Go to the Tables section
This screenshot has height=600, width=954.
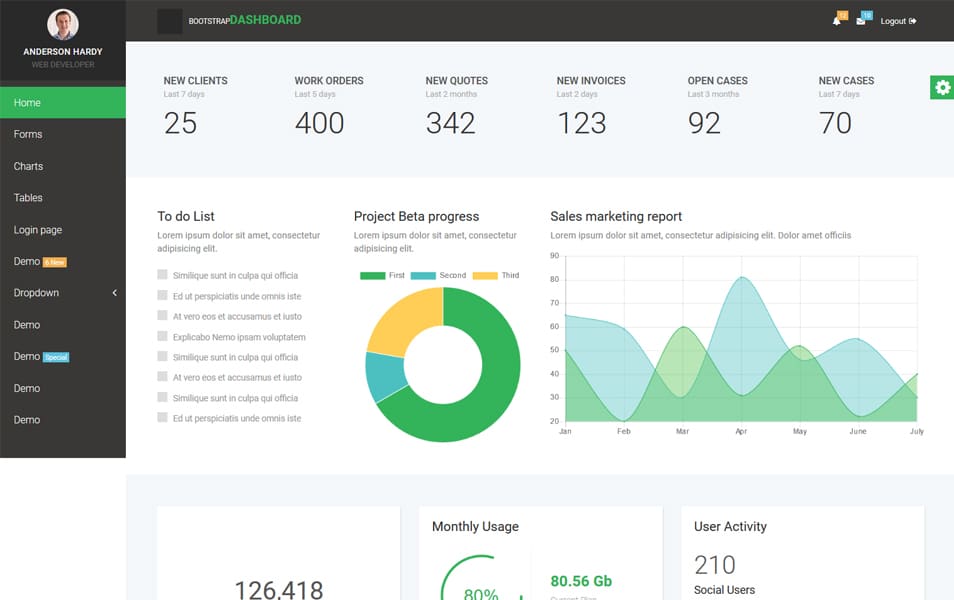coord(30,197)
